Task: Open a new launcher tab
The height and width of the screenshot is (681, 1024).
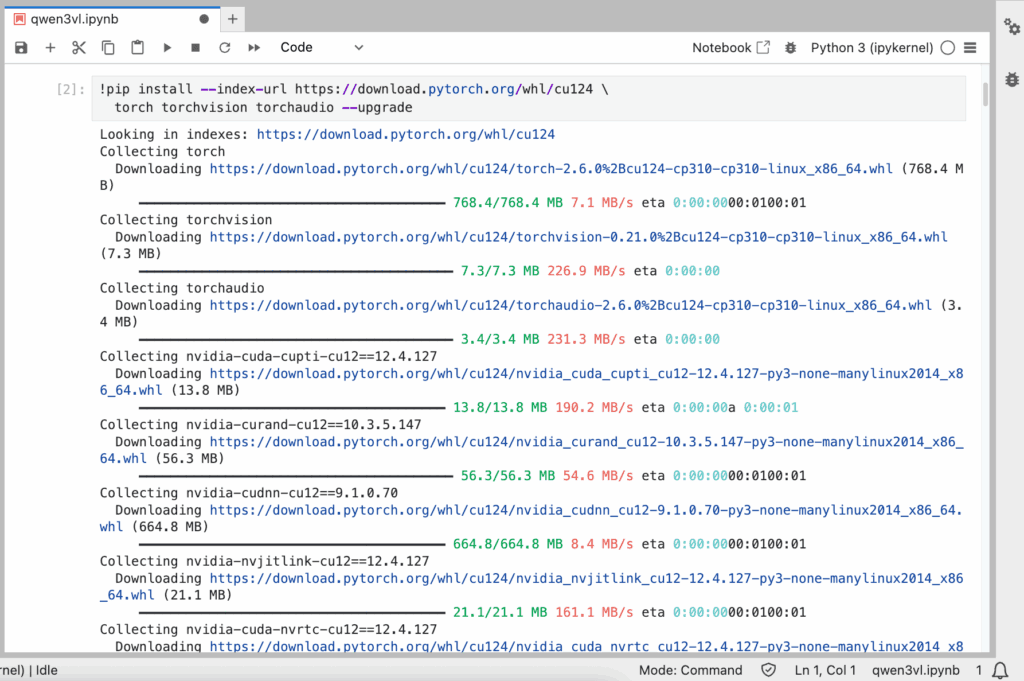Action: pos(233,18)
